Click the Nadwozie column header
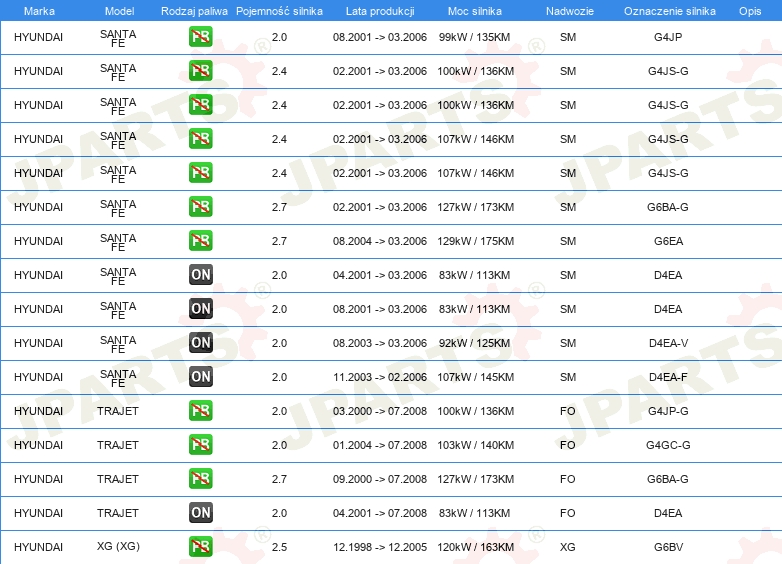Viewport: 782px width, 564px height. point(570,11)
